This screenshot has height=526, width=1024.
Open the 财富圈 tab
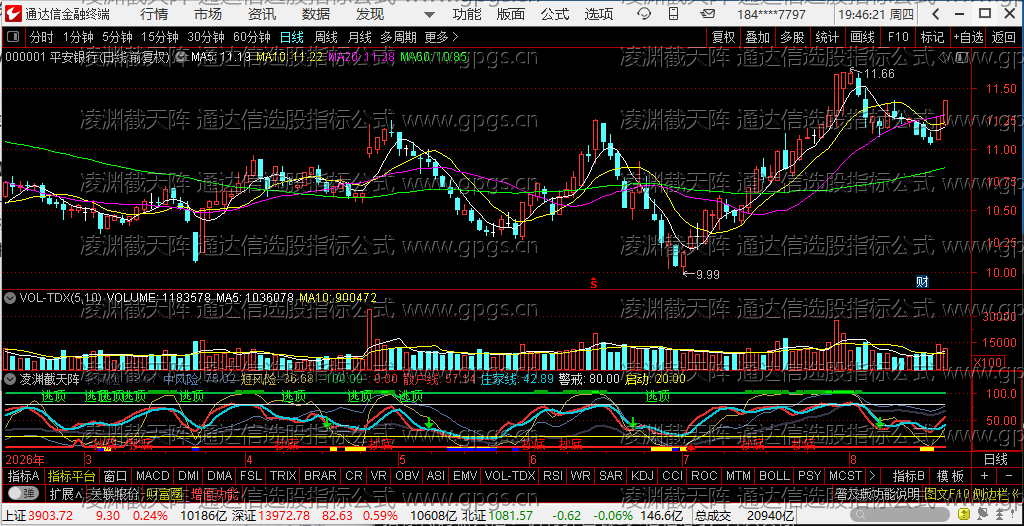pyautogui.click(x=165, y=493)
